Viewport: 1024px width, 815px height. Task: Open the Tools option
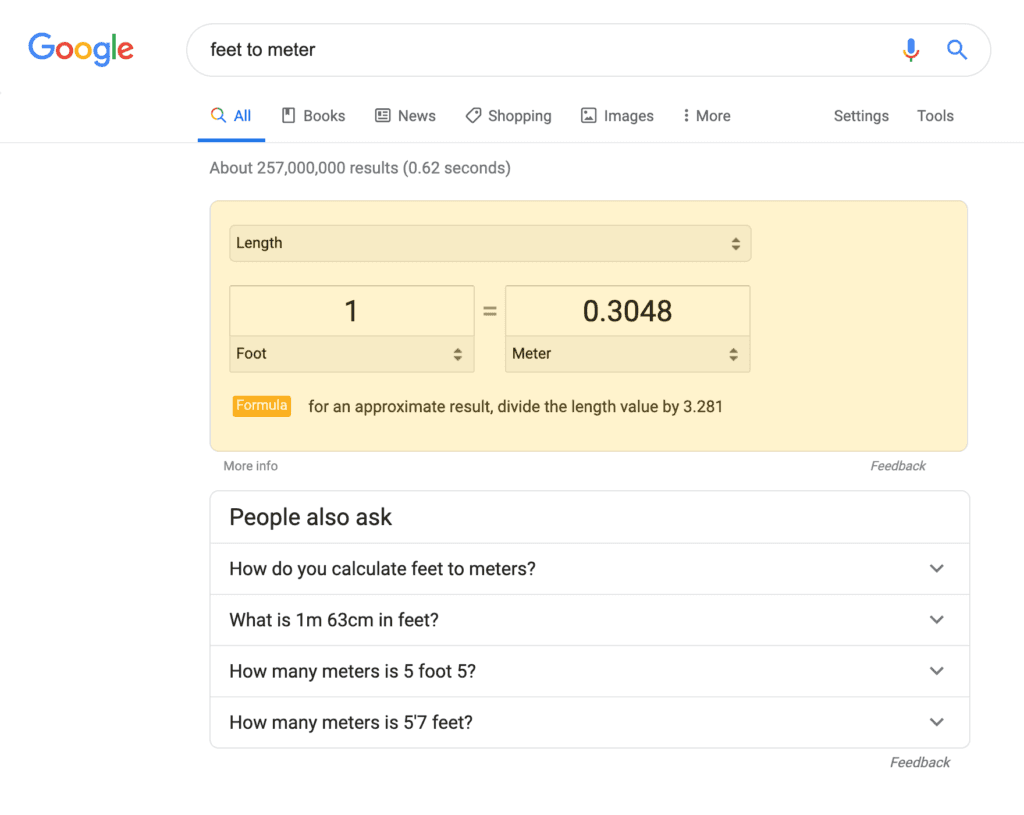[x=935, y=116]
